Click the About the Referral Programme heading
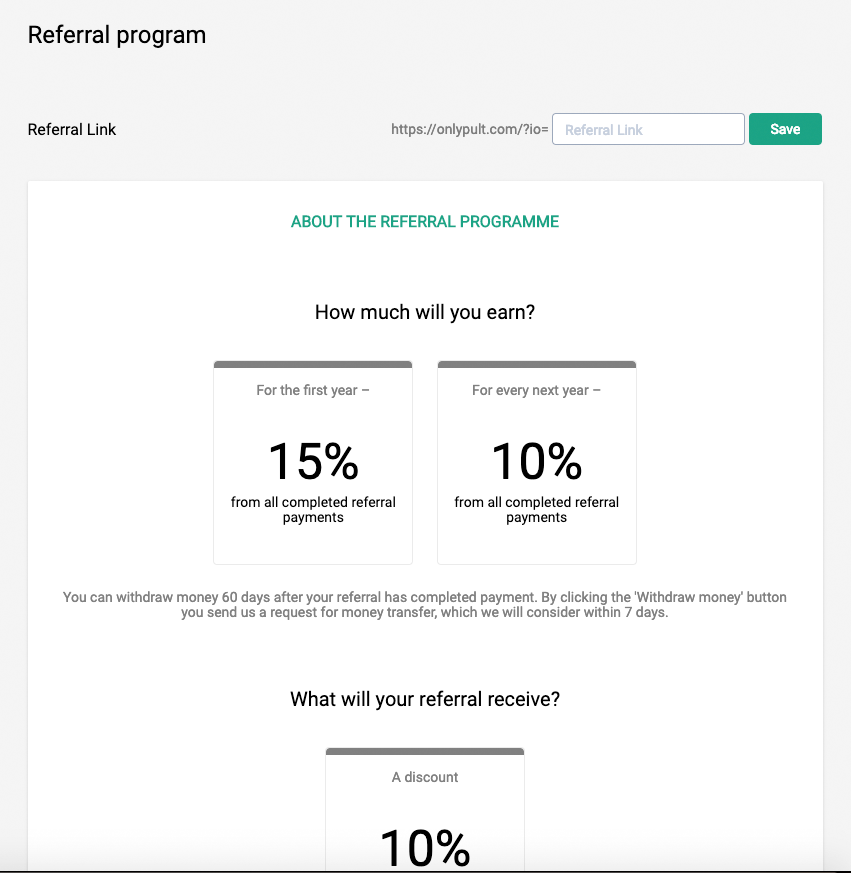This screenshot has height=873, width=851. 425,222
